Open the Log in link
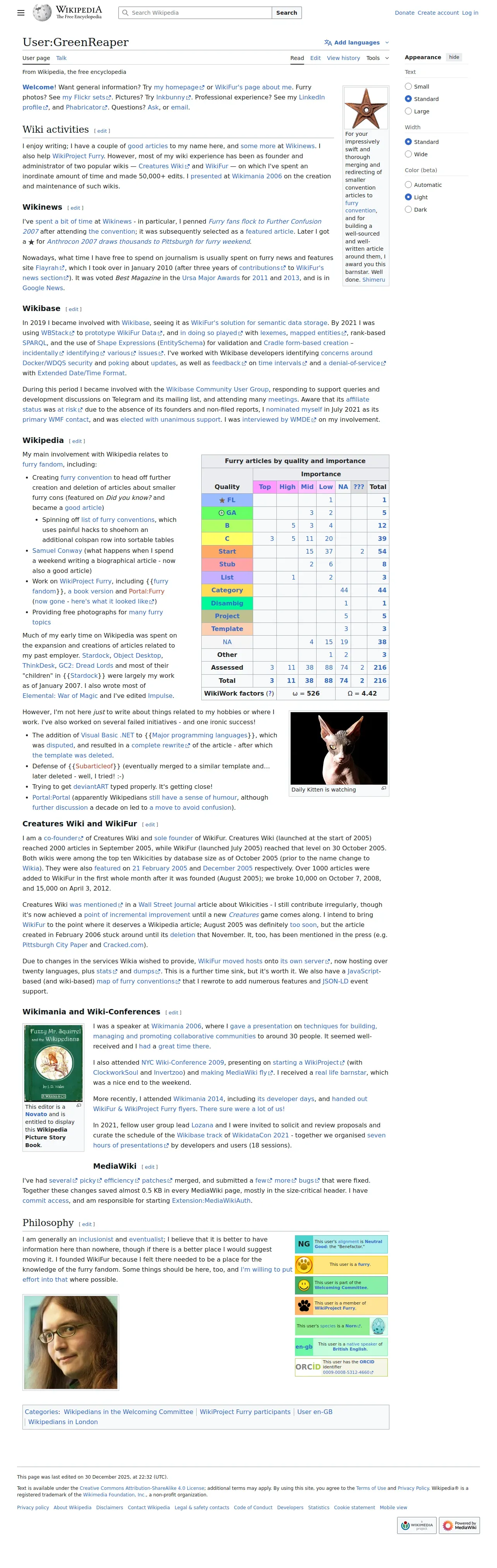Image resolution: width=497 pixels, height=1568 pixels. [470, 13]
